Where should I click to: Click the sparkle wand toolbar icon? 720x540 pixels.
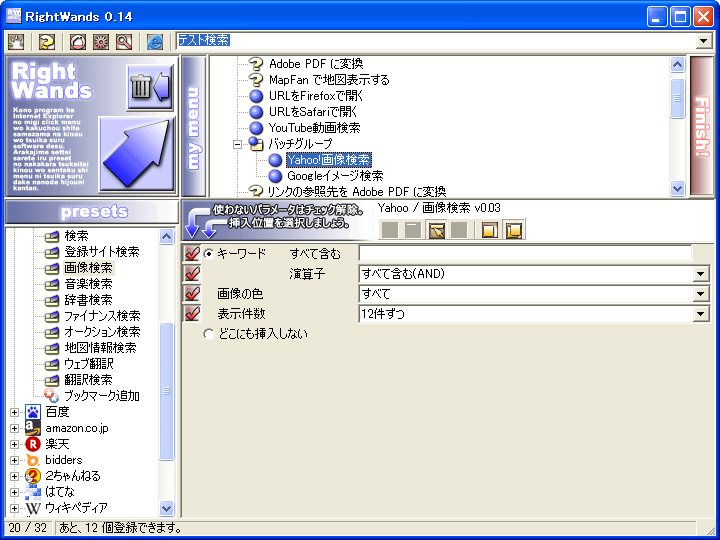pos(16,42)
